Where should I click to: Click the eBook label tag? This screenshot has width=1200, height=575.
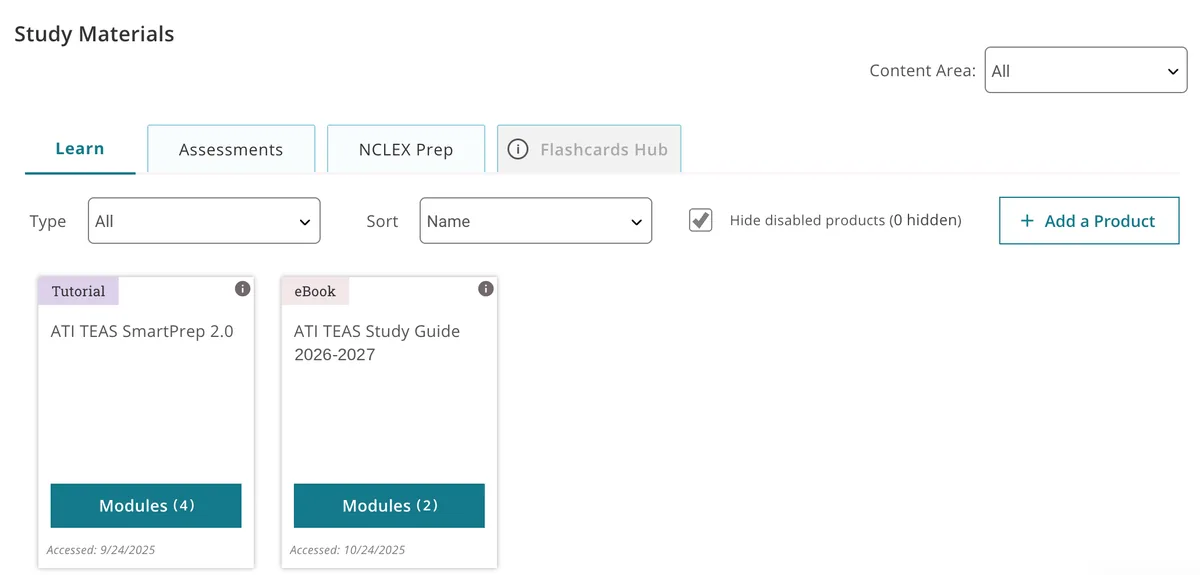(315, 291)
